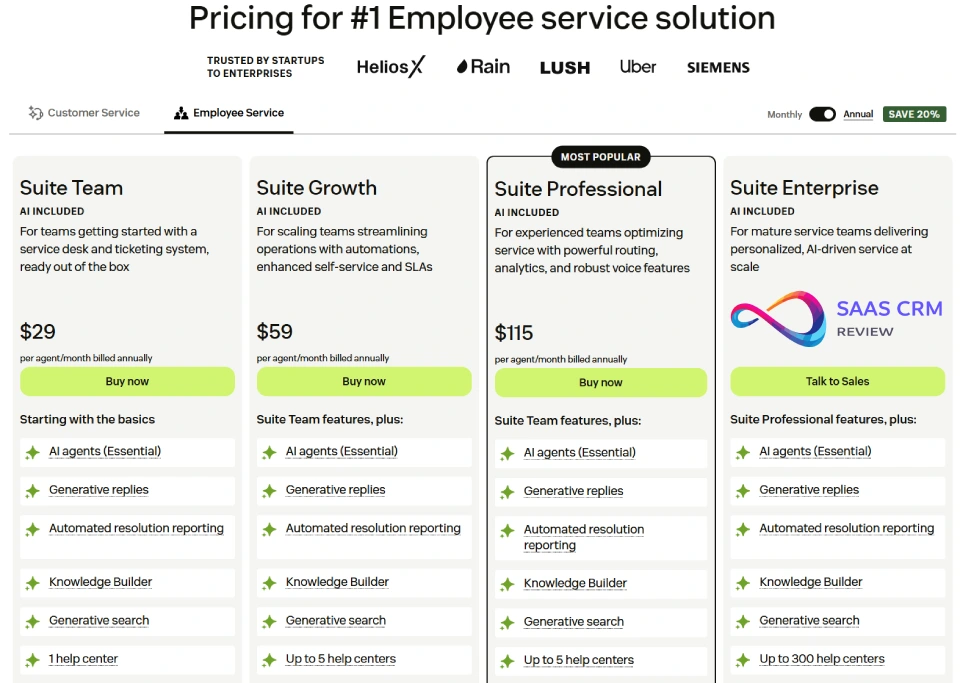This screenshot has height=683, width=960.
Task: Select the Annual billing option
Action: [858, 114]
